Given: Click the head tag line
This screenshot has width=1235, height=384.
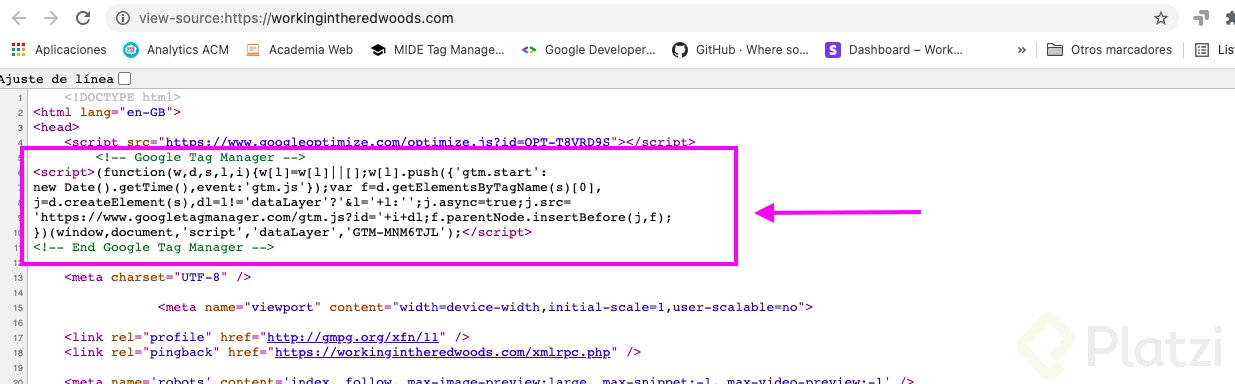Looking at the screenshot, I should [x=56, y=127].
